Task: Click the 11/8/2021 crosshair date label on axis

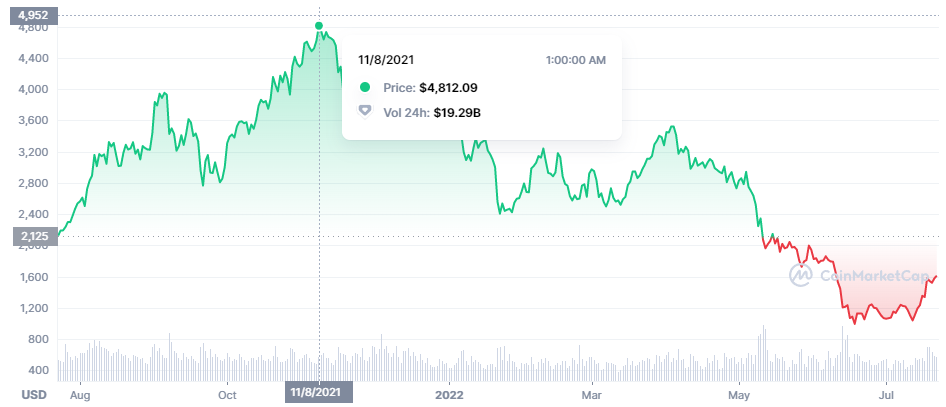Action: click(x=319, y=394)
